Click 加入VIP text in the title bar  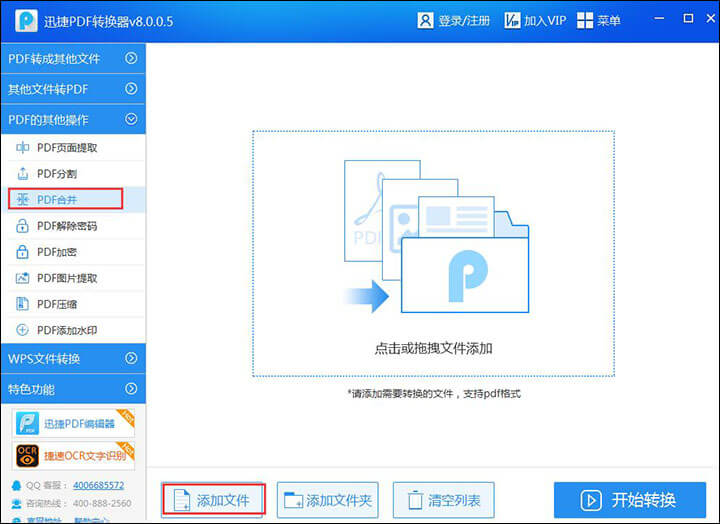pos(545,21)
